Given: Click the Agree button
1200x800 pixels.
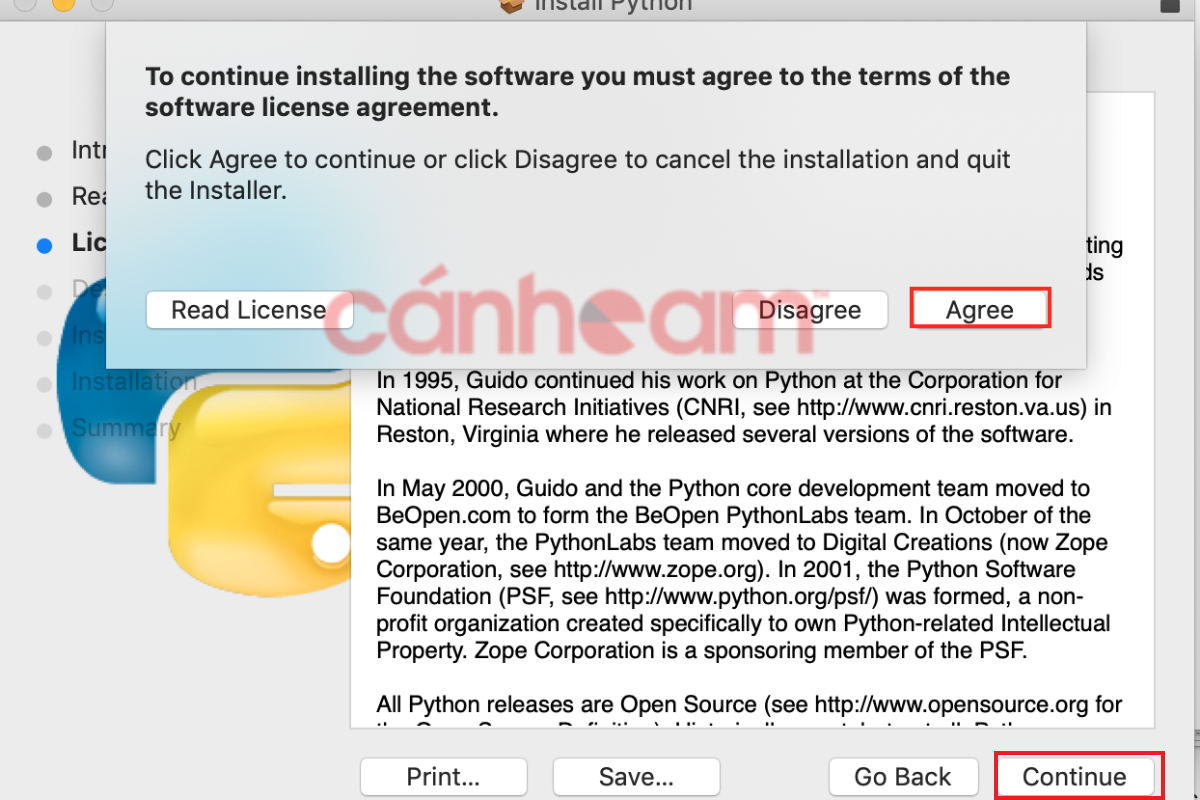Looking at the screenshot, I should coord(980,309).
